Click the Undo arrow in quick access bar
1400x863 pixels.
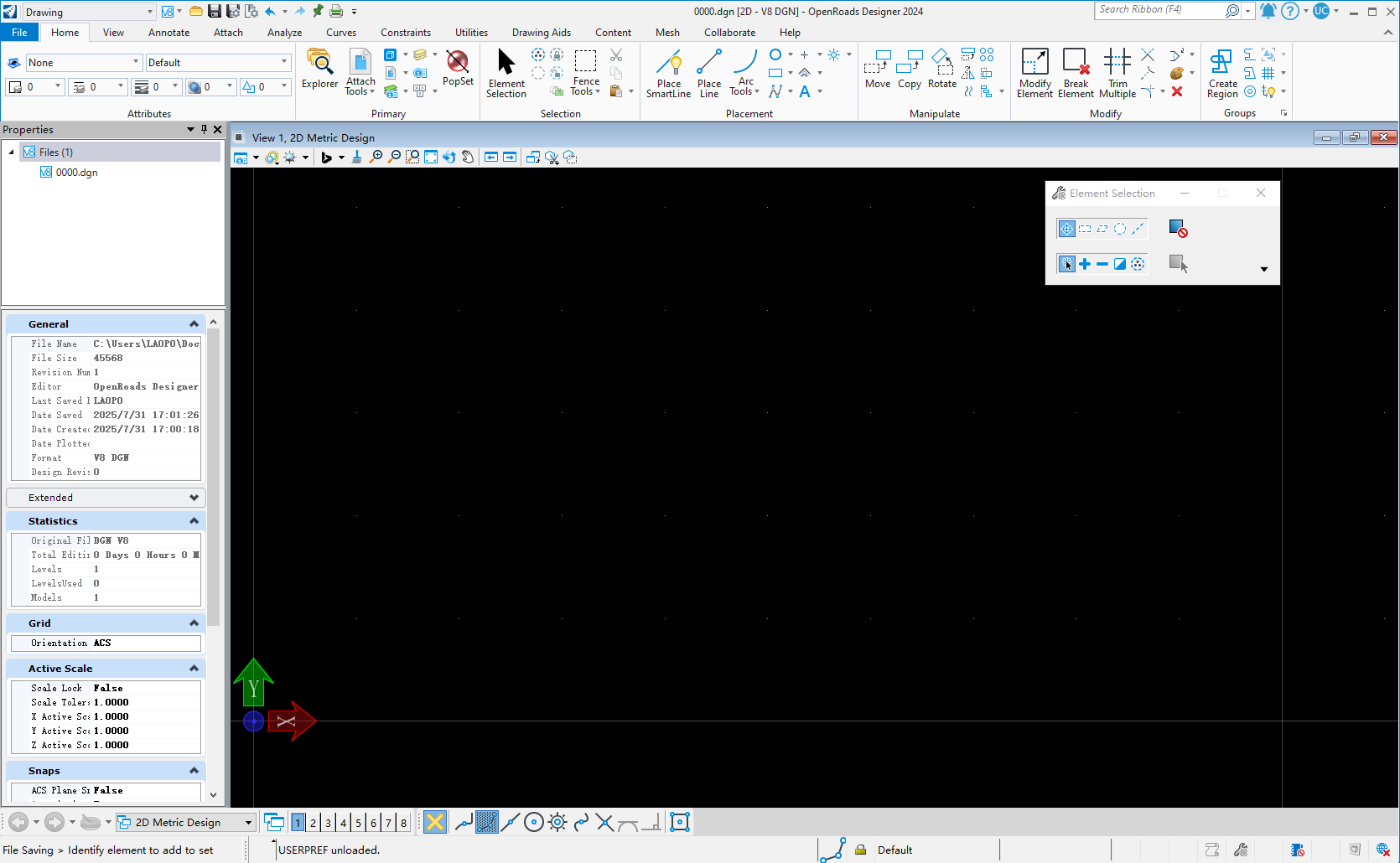tap(270, 11)
